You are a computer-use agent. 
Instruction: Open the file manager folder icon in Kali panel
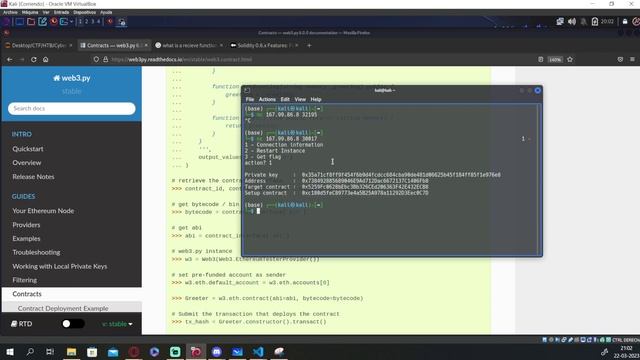[31, 22]
